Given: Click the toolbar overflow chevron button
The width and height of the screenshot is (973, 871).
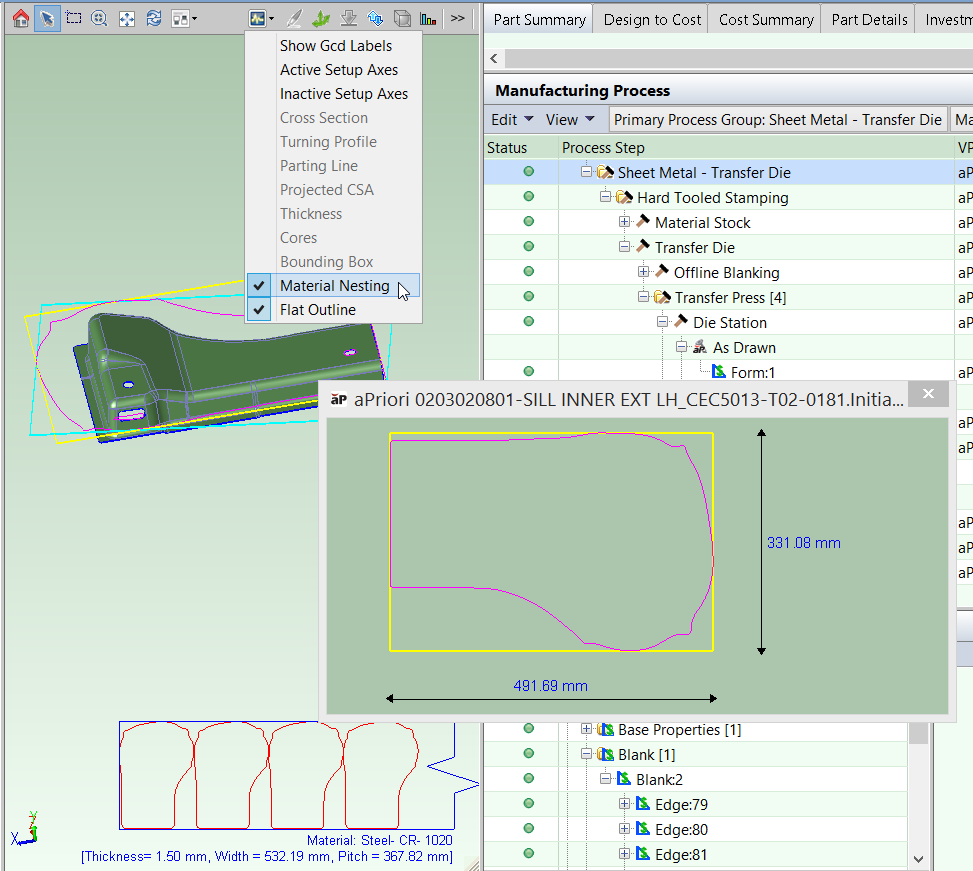Looking at the screenshot, I should point(457,18).
